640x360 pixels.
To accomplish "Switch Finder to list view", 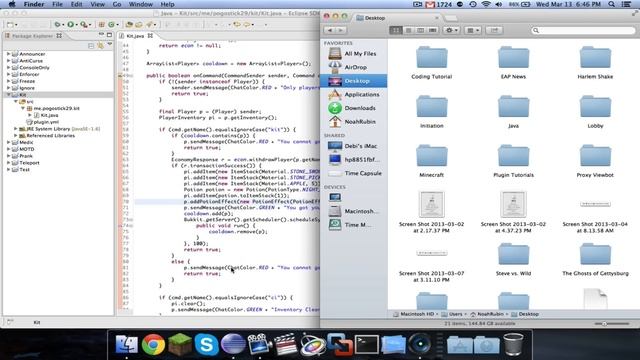I will click(x=408, y=30).
